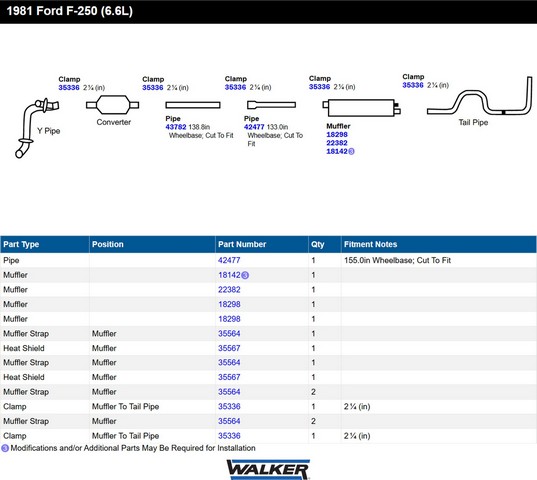This screenshot has width=537, height=480.
Task: Click the pipe 43782 diagram image
Action: [x=193, y=105]
